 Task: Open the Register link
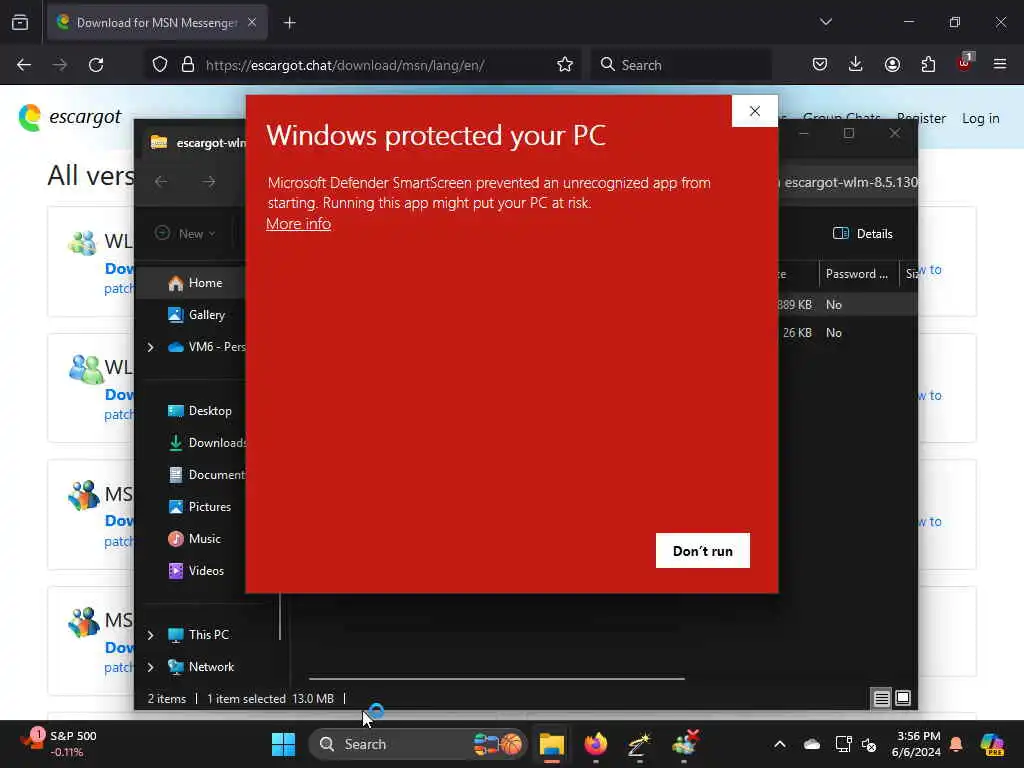pyautogui.click(x=921, y=118)
